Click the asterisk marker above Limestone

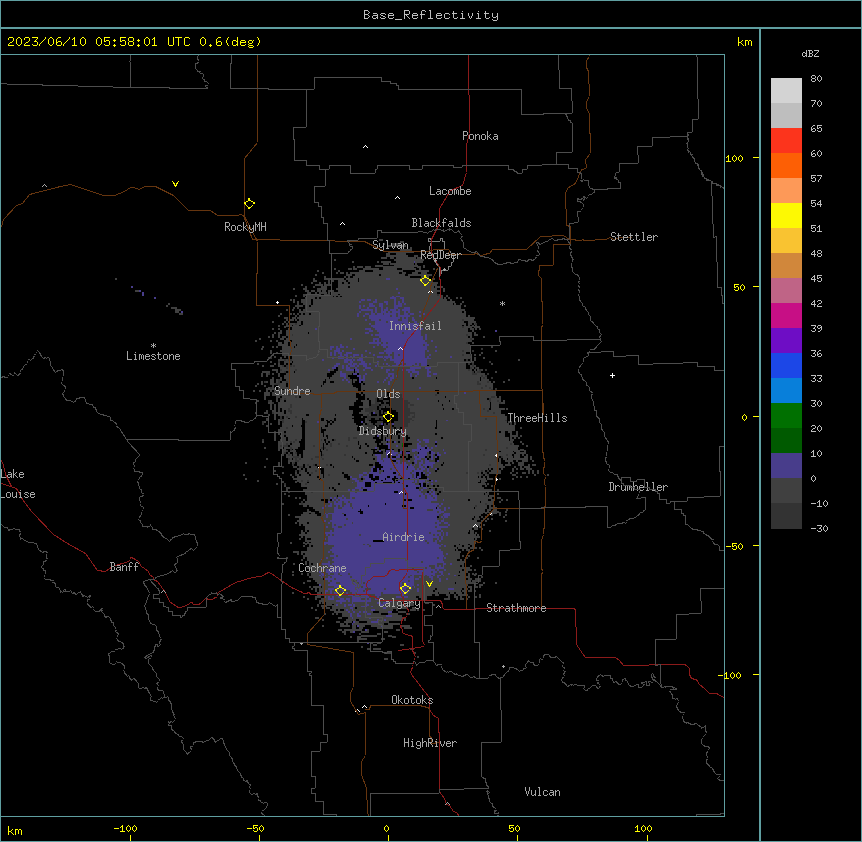[153, 346]
